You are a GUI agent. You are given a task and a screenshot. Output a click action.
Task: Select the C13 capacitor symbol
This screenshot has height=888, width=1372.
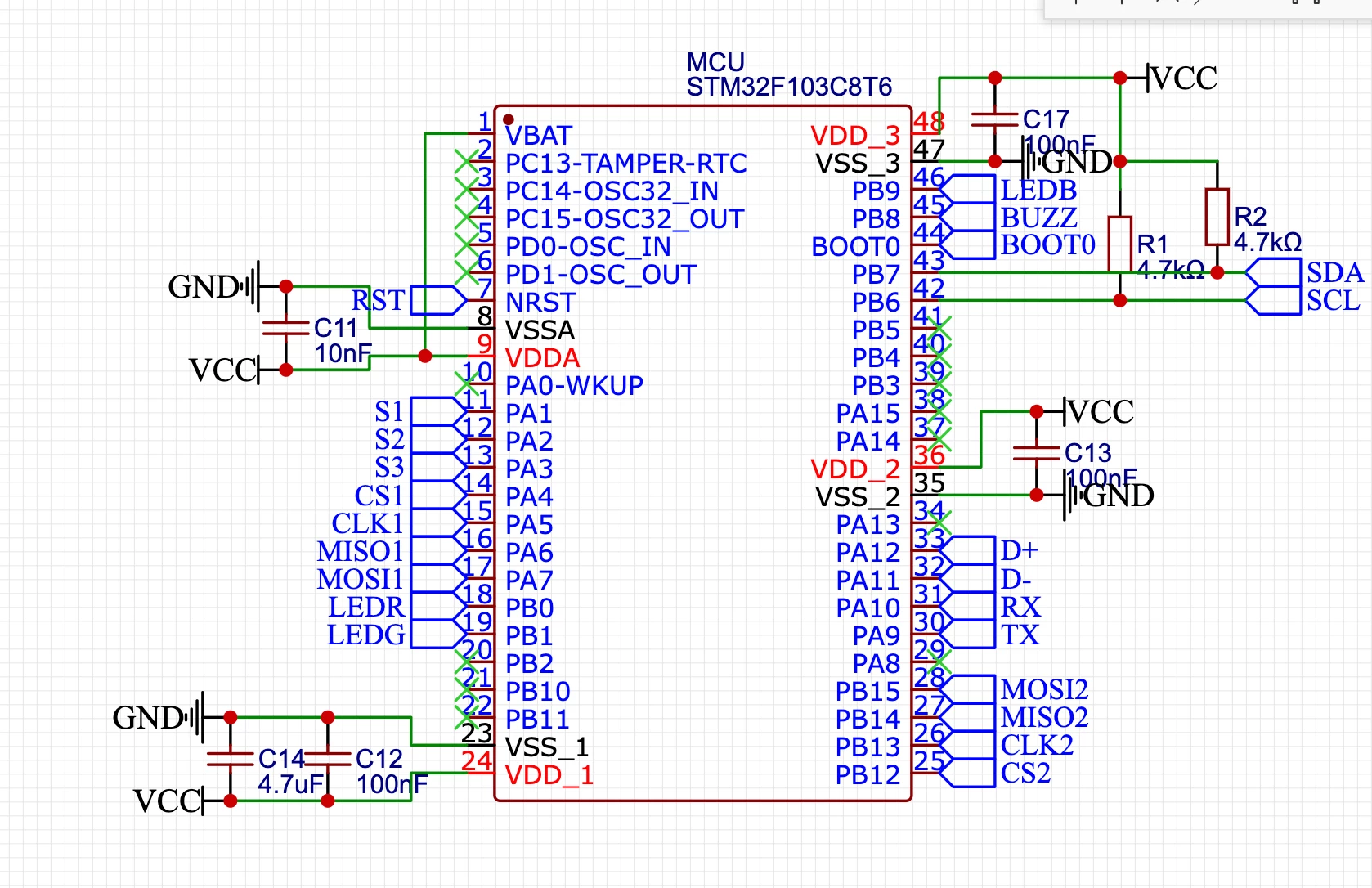1037,453
